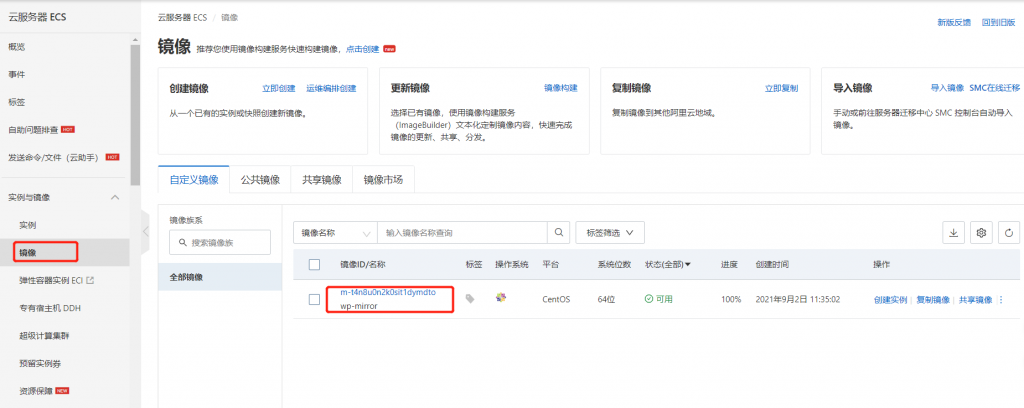Focus the 输入镜像名称查询 search field

click(462, 232)
